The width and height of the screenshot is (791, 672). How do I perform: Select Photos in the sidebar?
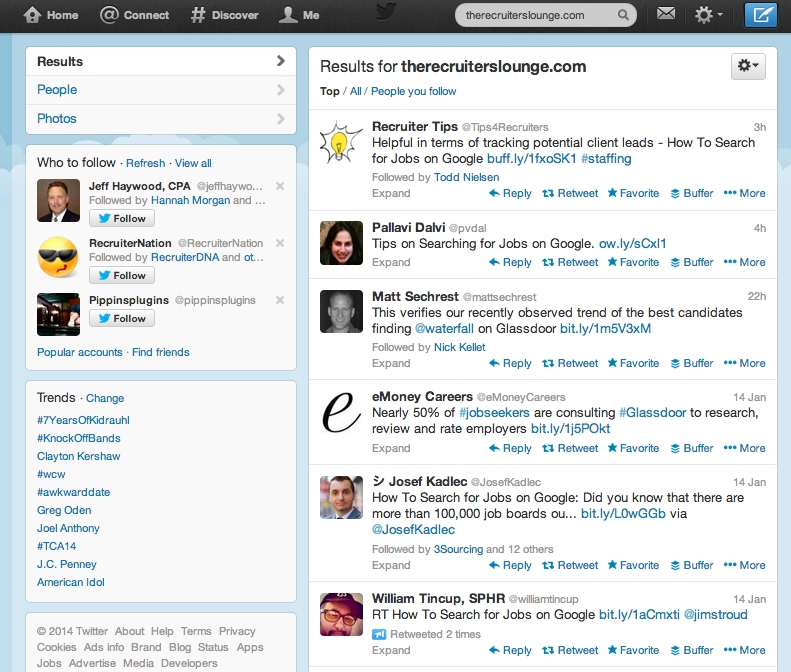coord(161,119)
